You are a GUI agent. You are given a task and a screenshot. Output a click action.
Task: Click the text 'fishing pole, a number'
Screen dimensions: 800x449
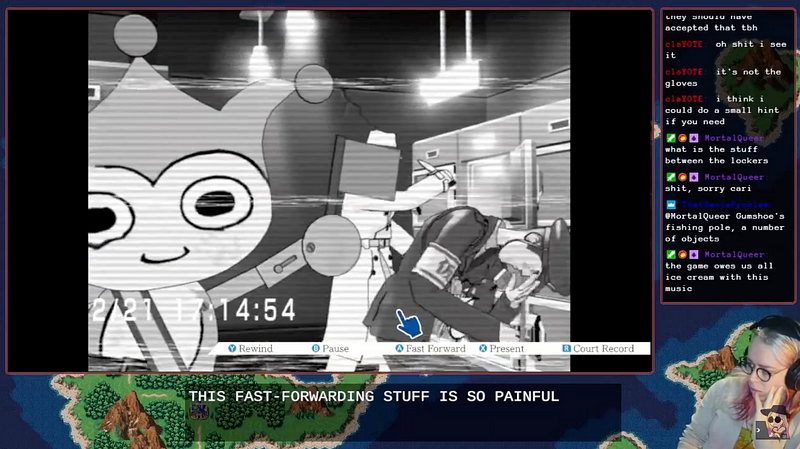[x=724, y=228]
